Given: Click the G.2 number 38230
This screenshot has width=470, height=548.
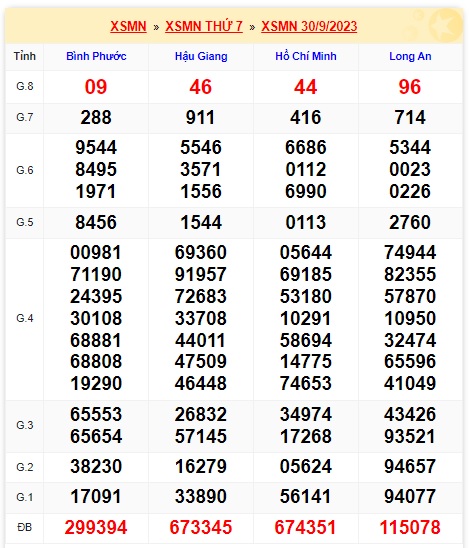Looking at the screenshot, I should coord(96,467).
